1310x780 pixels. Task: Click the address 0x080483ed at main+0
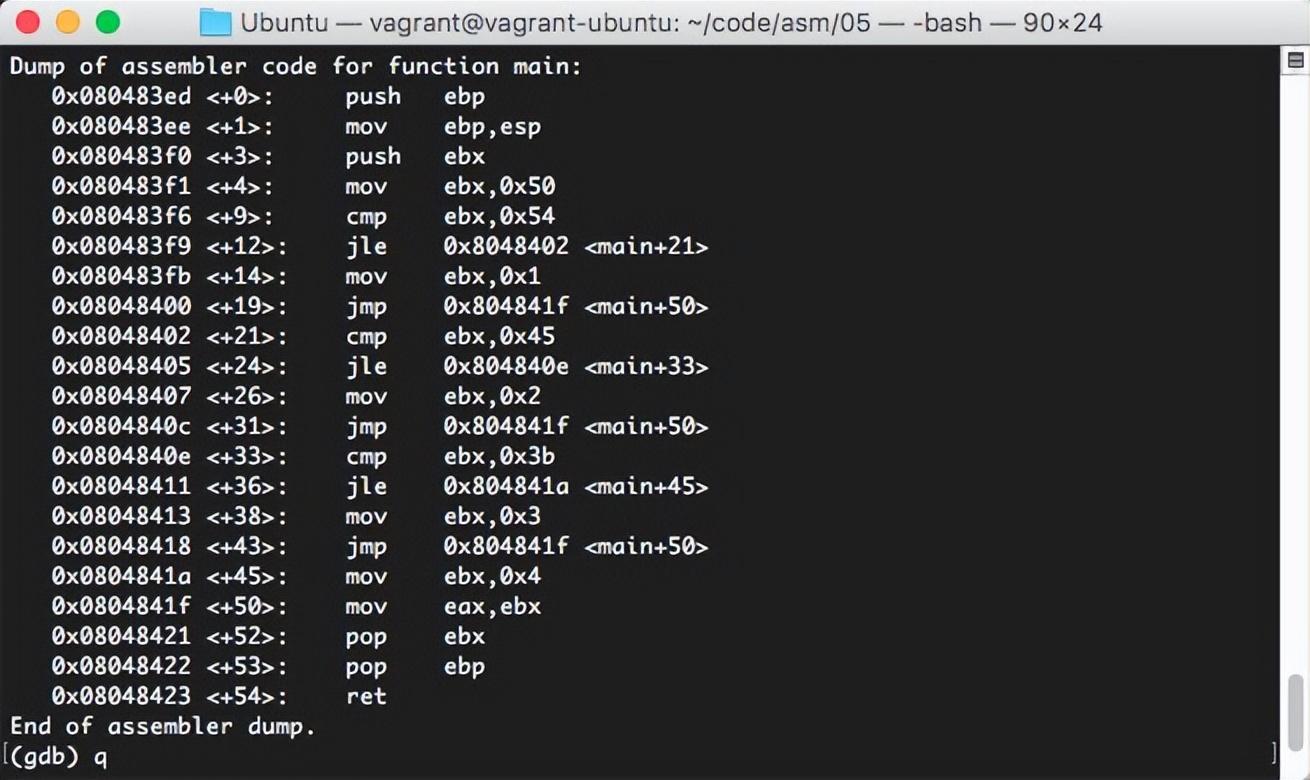coord(122,97)
